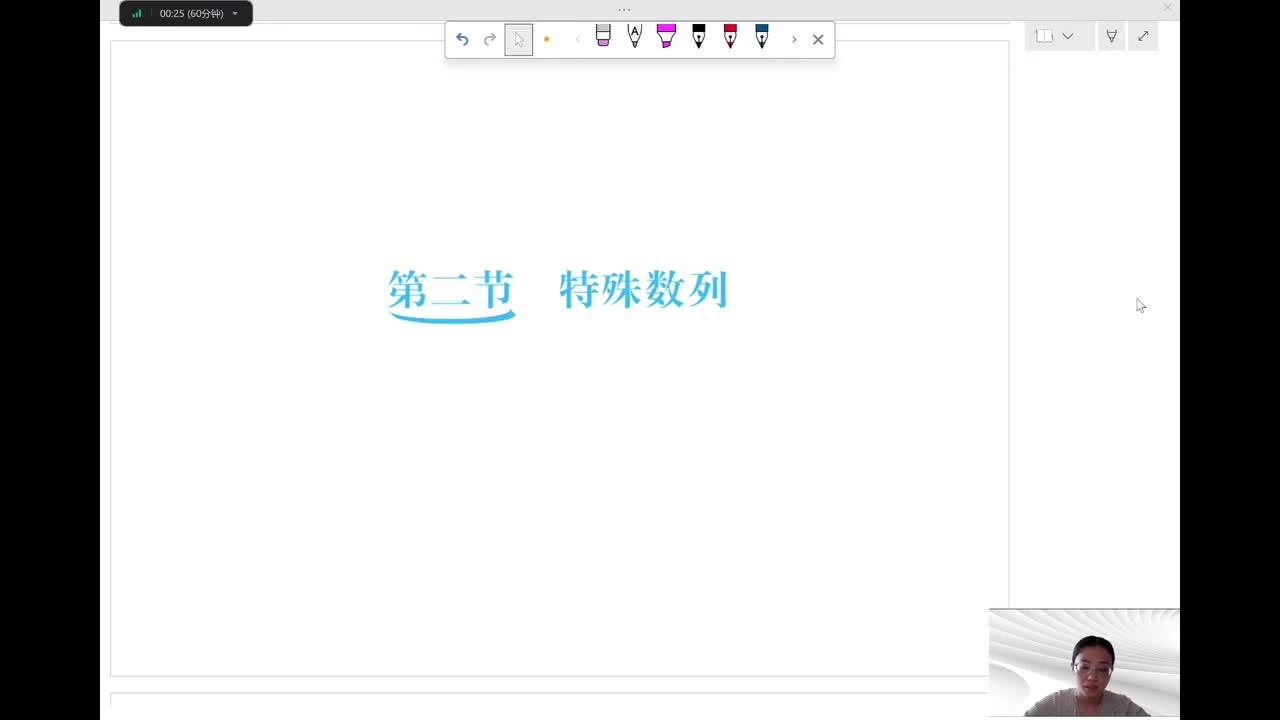1280x720 pixels.
Task: Pick the red pen
Action: click(730, 36)
